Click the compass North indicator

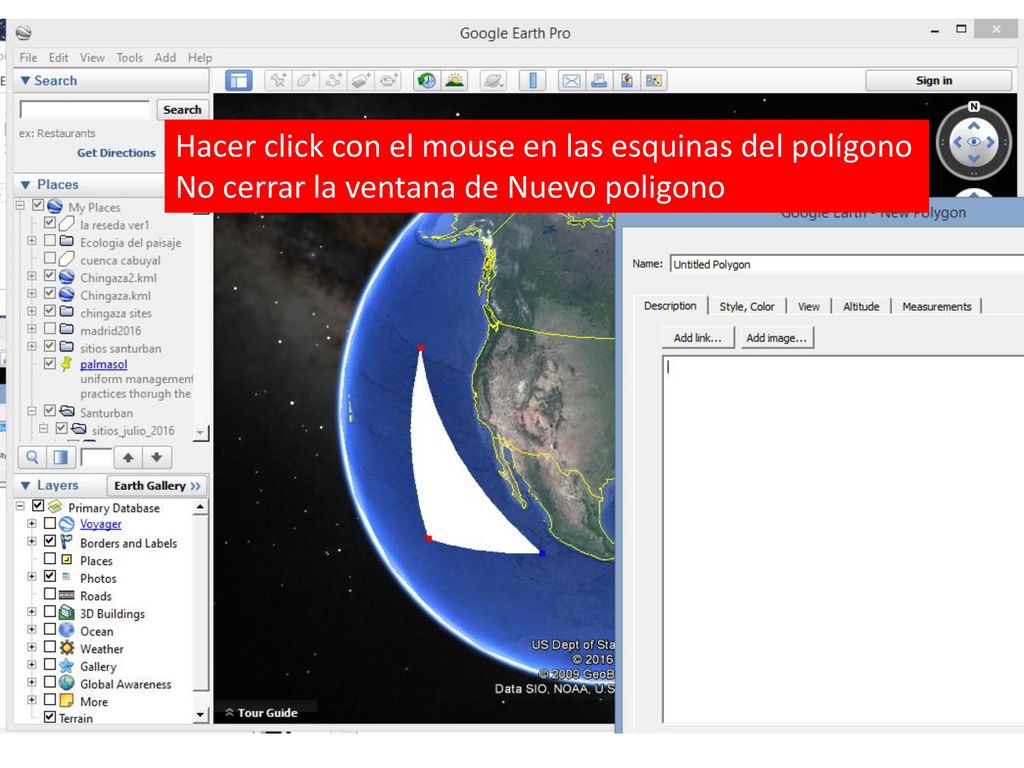coord(974,106)
